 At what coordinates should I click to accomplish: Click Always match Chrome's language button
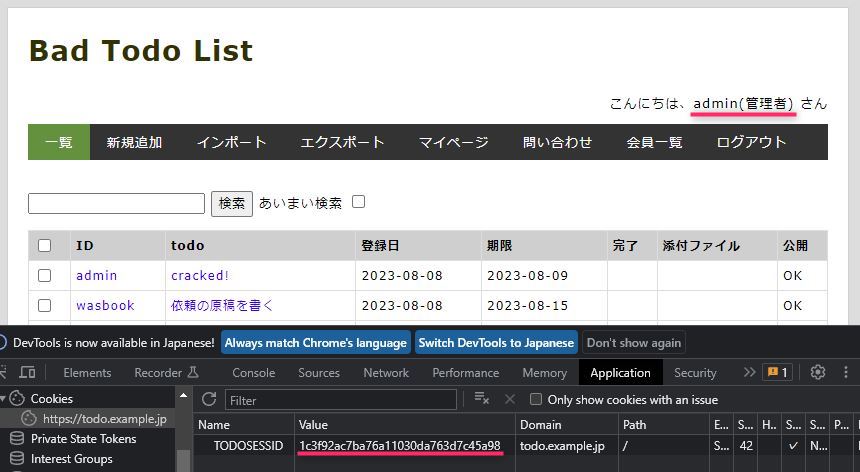click(316, 343)
